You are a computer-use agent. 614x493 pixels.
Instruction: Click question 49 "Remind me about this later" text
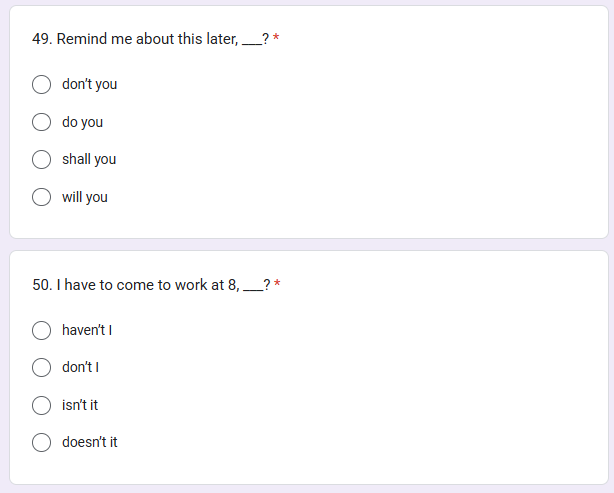pyautogui.click(x=147, y=39)
